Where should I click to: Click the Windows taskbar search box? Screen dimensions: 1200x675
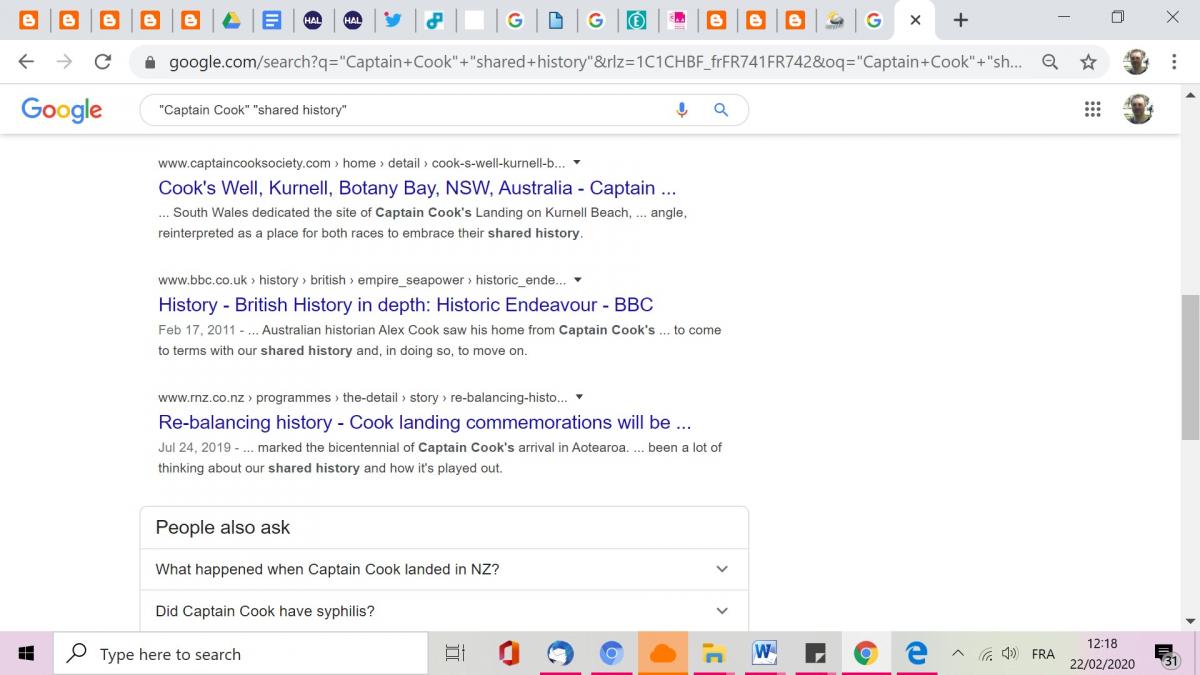coord(240,654)
